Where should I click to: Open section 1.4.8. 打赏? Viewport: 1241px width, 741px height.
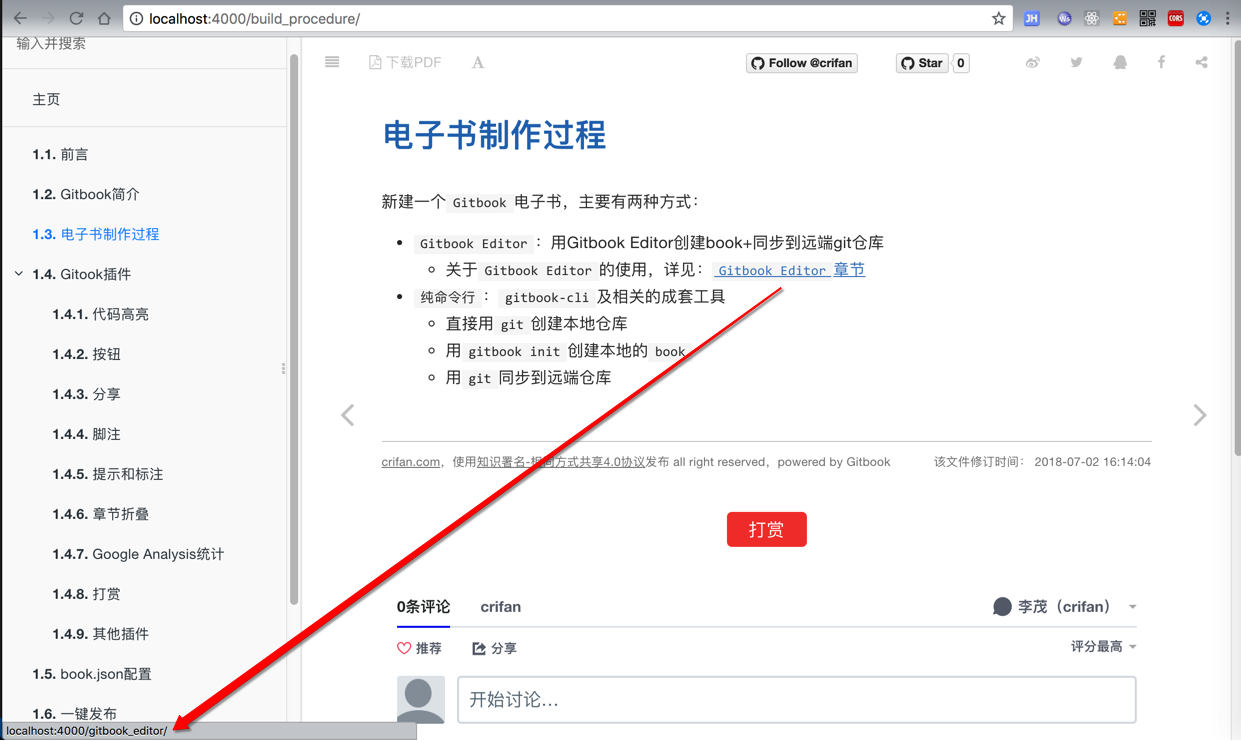[x=86, y=594]
